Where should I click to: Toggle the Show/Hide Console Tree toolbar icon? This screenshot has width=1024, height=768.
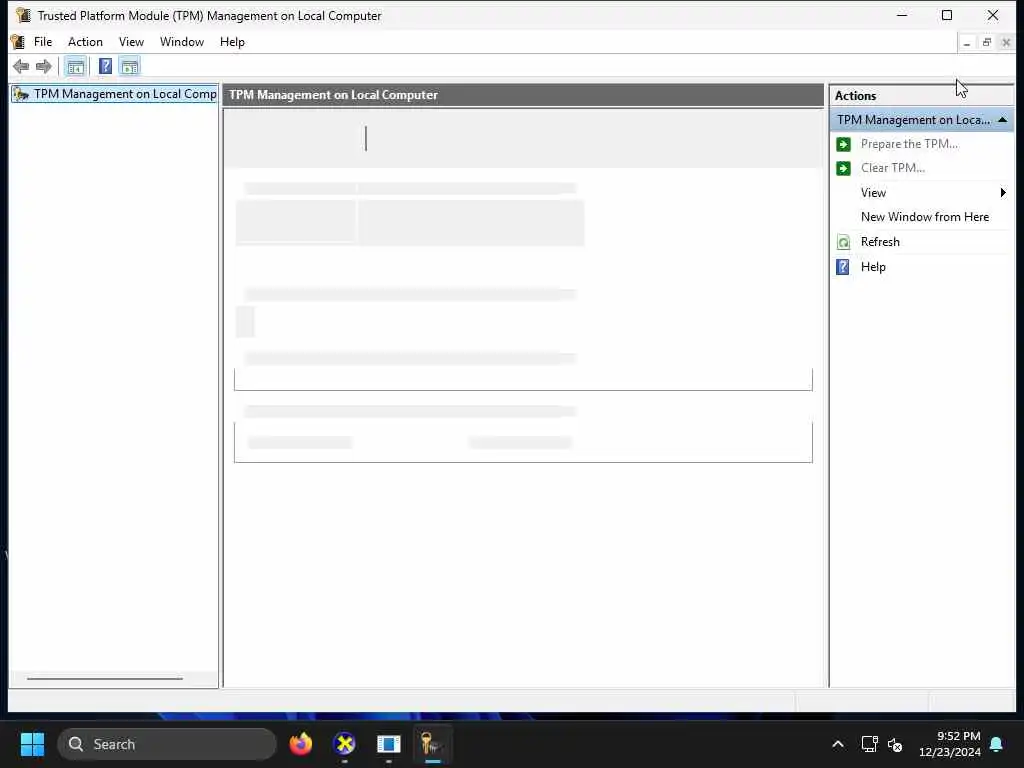tap(76, 66)
